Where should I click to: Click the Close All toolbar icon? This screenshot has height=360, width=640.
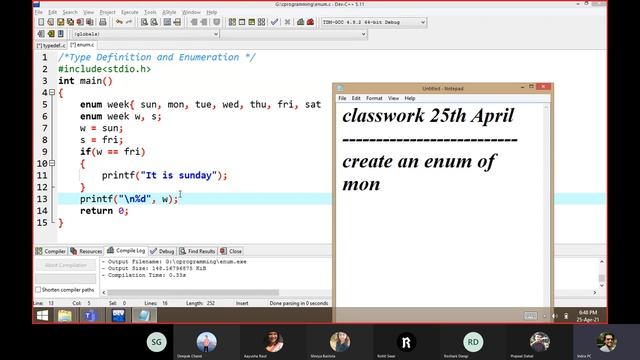90,22
